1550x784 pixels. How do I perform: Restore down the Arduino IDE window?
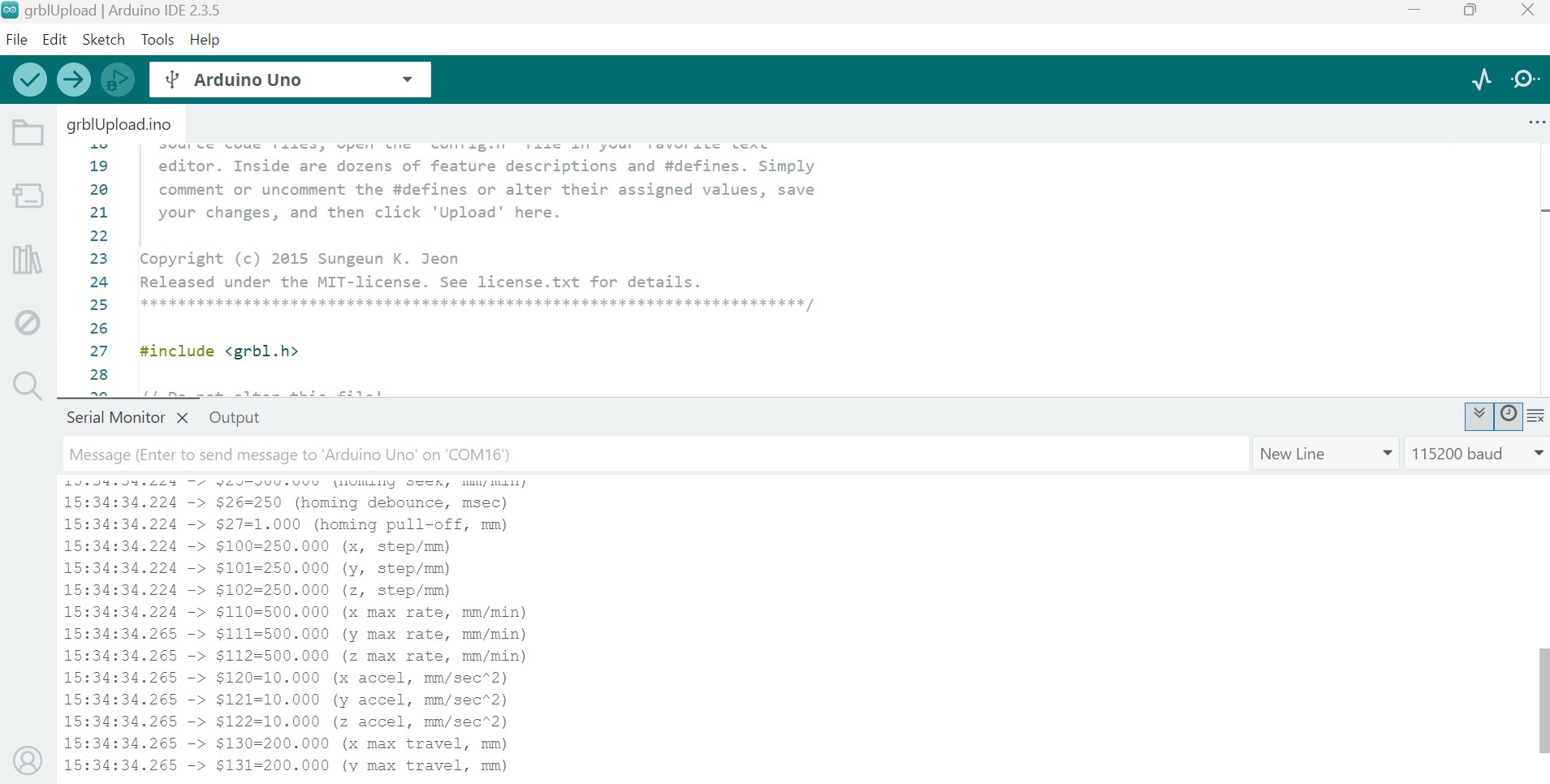(x=1470, y=11)
